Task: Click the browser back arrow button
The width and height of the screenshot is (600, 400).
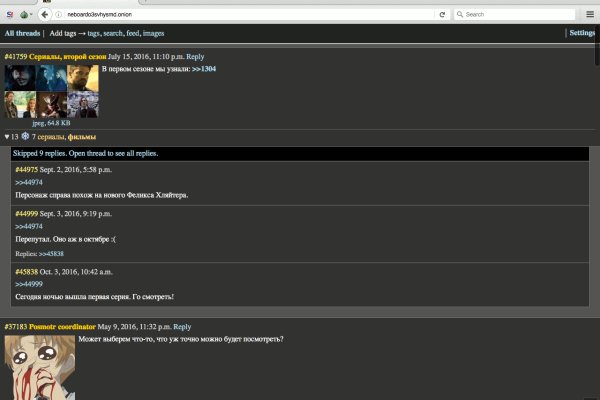Action: [x=46, y=15]
